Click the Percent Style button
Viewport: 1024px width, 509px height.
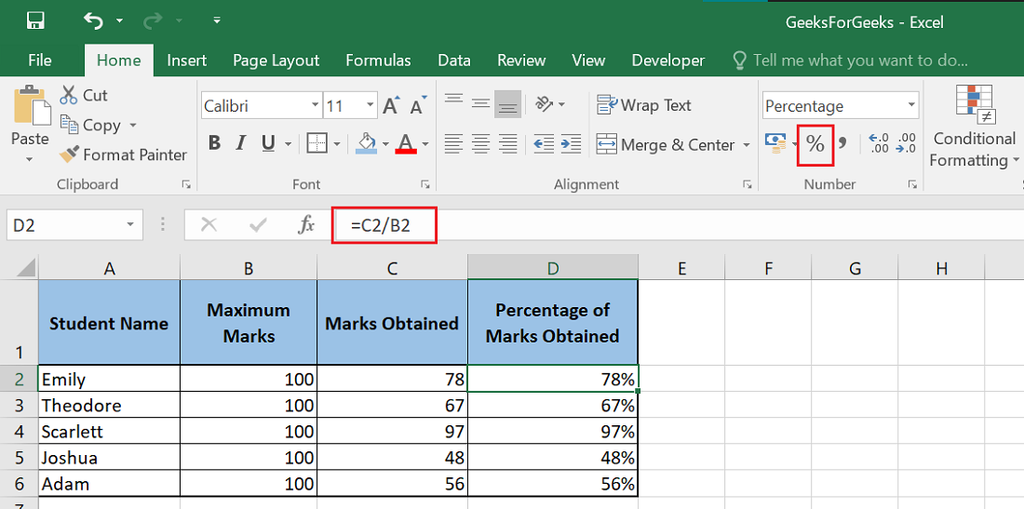point(815,144)
